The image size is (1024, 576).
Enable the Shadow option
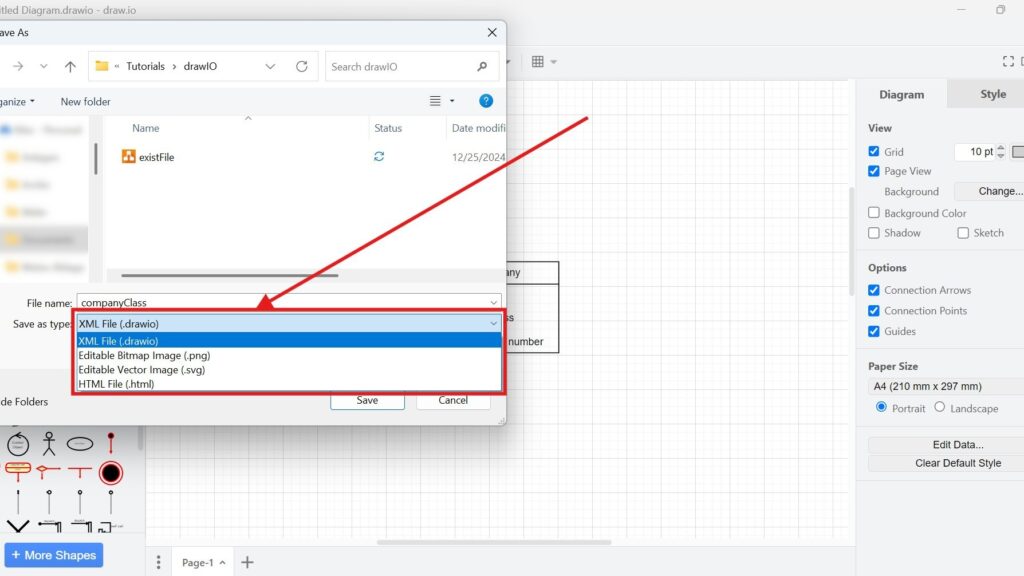(873, 232)
